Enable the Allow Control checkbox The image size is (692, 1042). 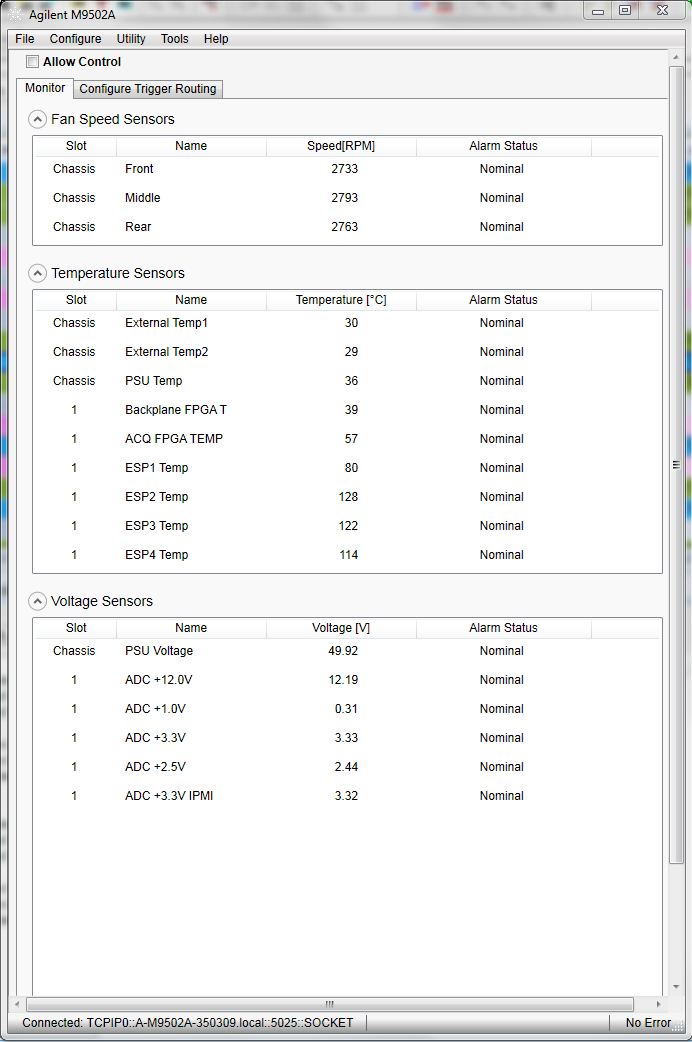pyautogui.click(x=33, y=62)
